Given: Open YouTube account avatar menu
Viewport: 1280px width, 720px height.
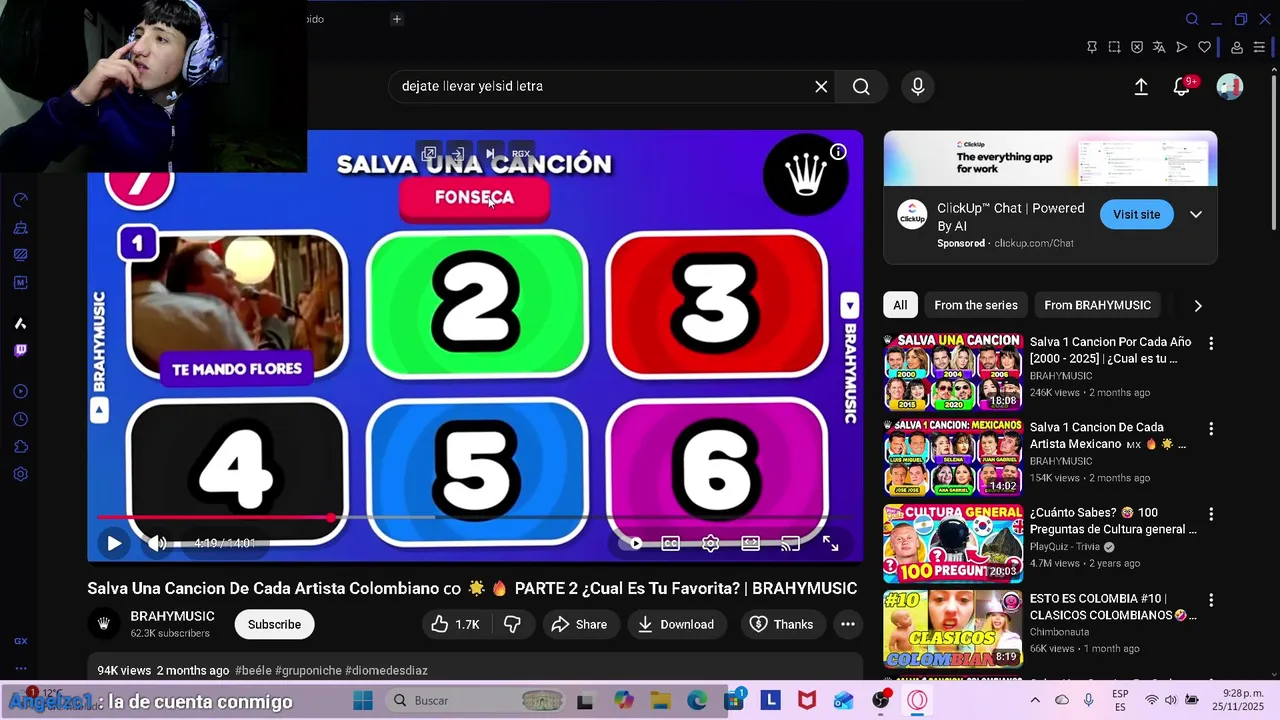Looking at the screenshot, I should 1230,87.
